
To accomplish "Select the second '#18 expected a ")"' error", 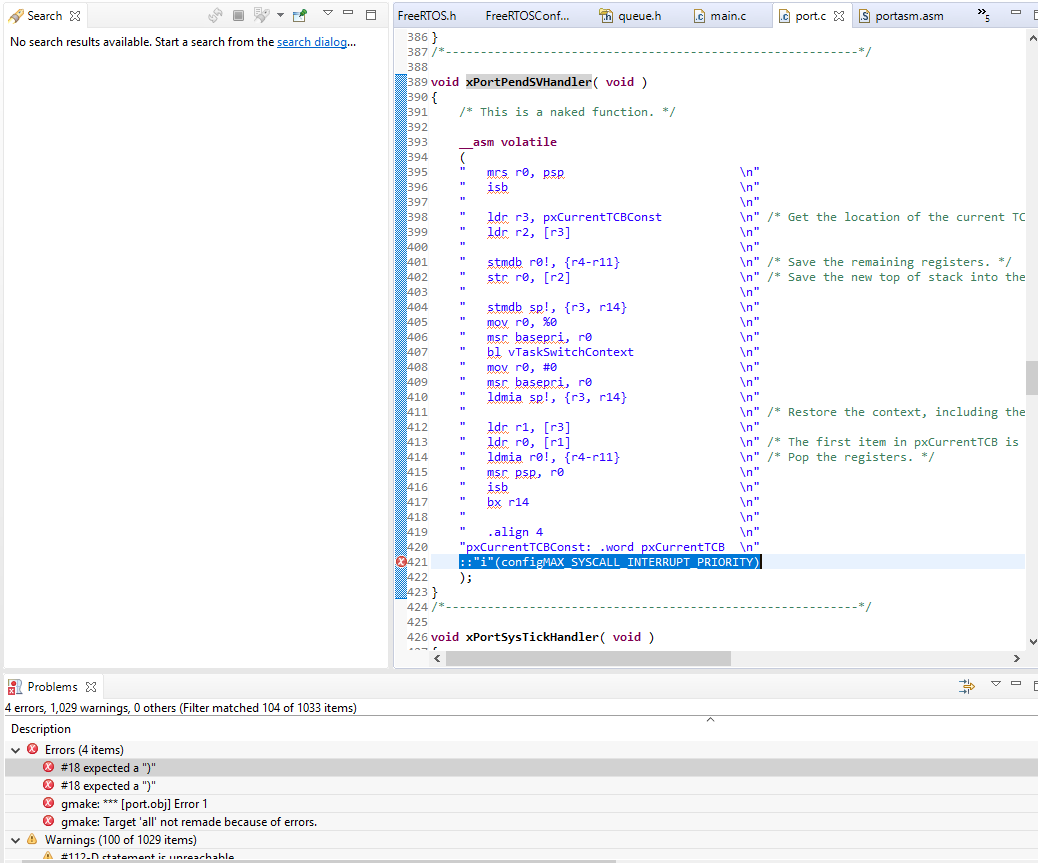I will pyautogui.click(x=520, y=786).
